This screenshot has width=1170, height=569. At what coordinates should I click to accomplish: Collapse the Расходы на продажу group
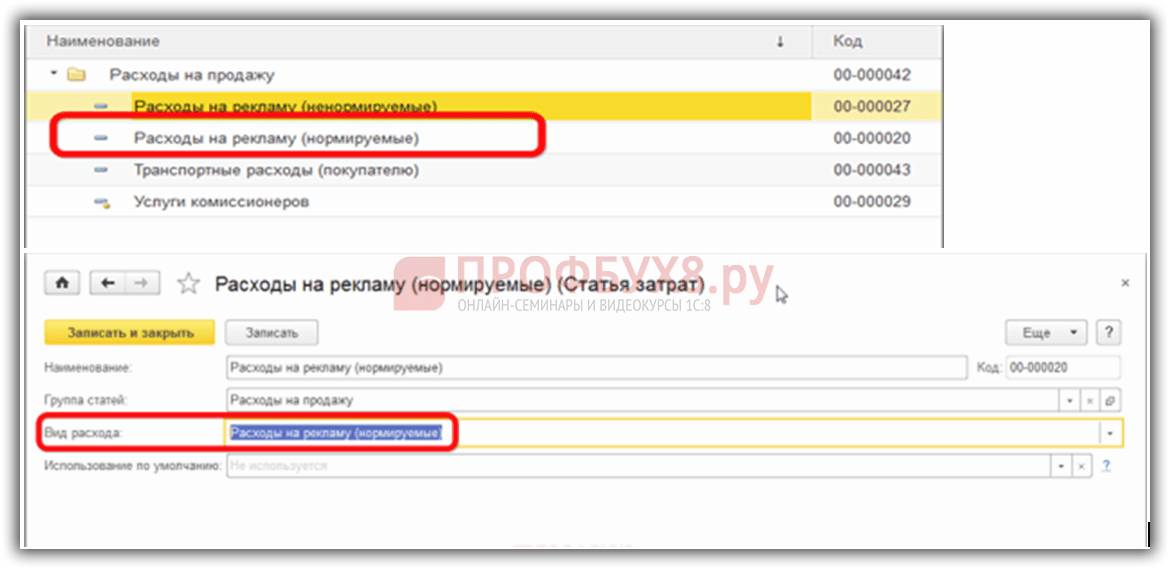[x=52, y=75]
